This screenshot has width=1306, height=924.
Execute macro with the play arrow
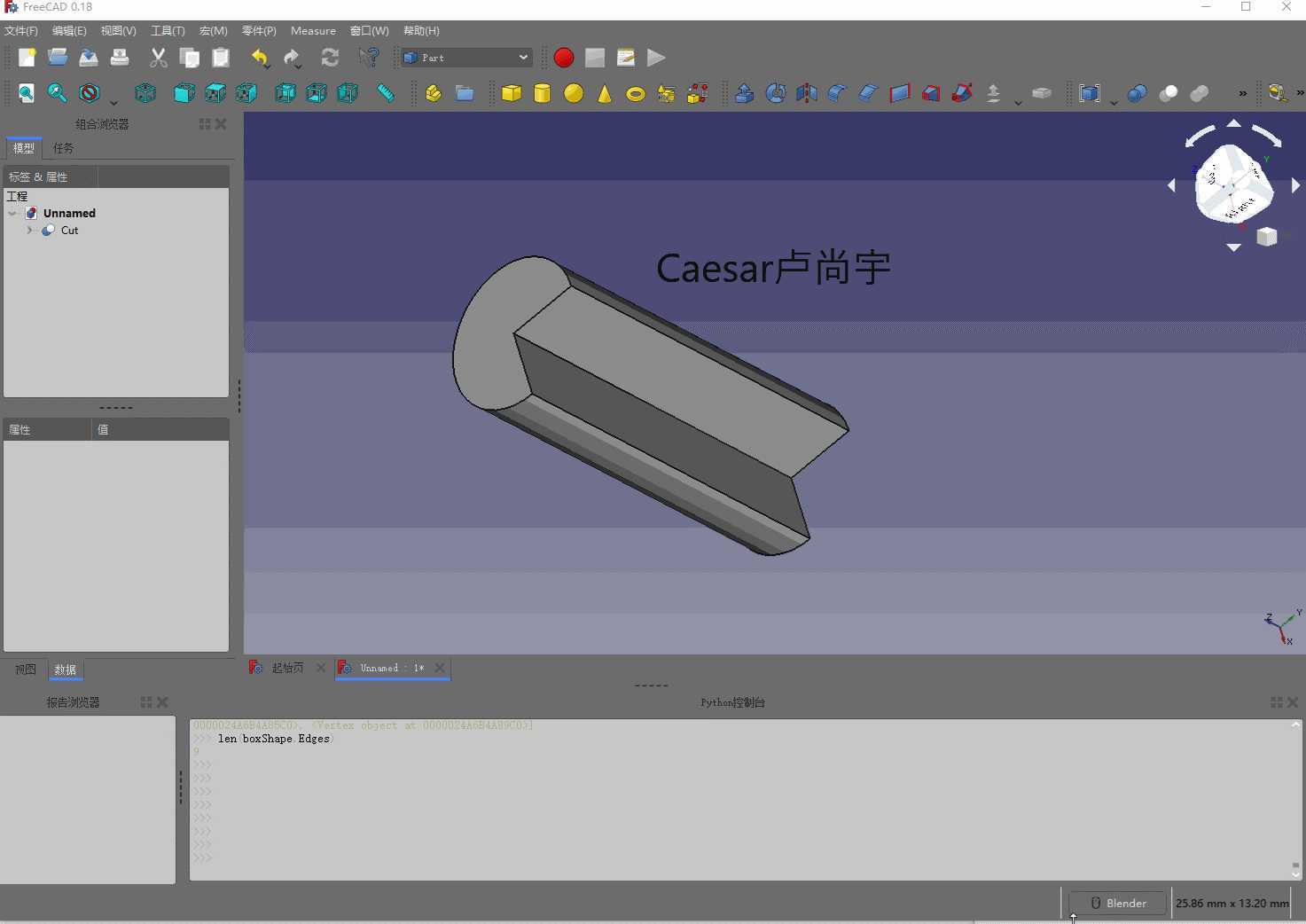[656, 58]
